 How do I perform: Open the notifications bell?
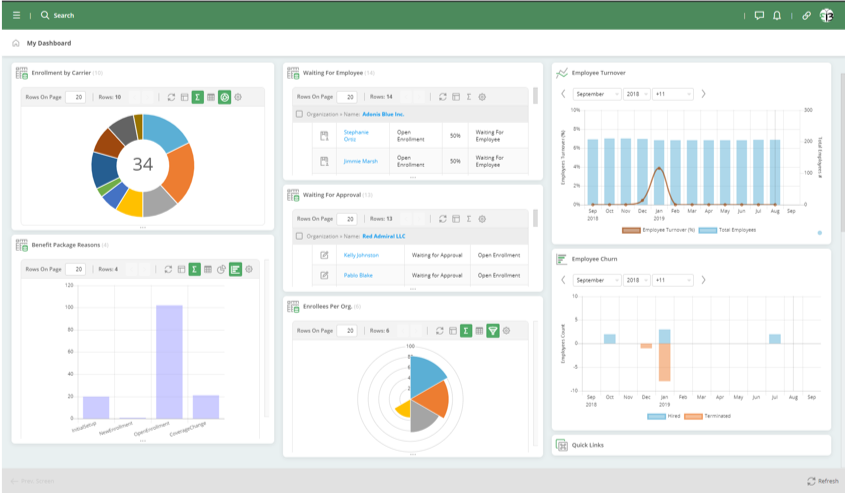[777, 16]
